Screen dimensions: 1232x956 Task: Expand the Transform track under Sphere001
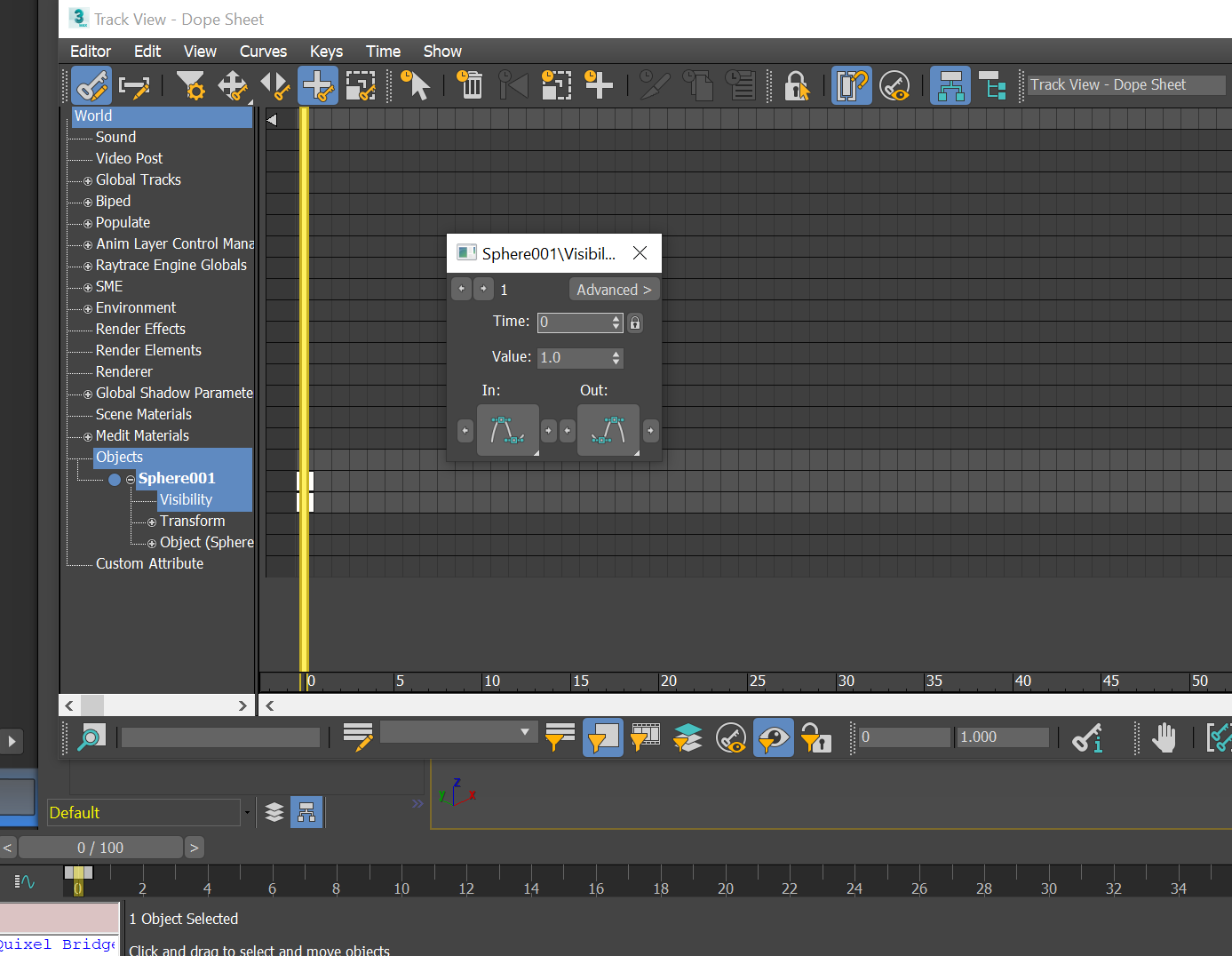point(152,522)
